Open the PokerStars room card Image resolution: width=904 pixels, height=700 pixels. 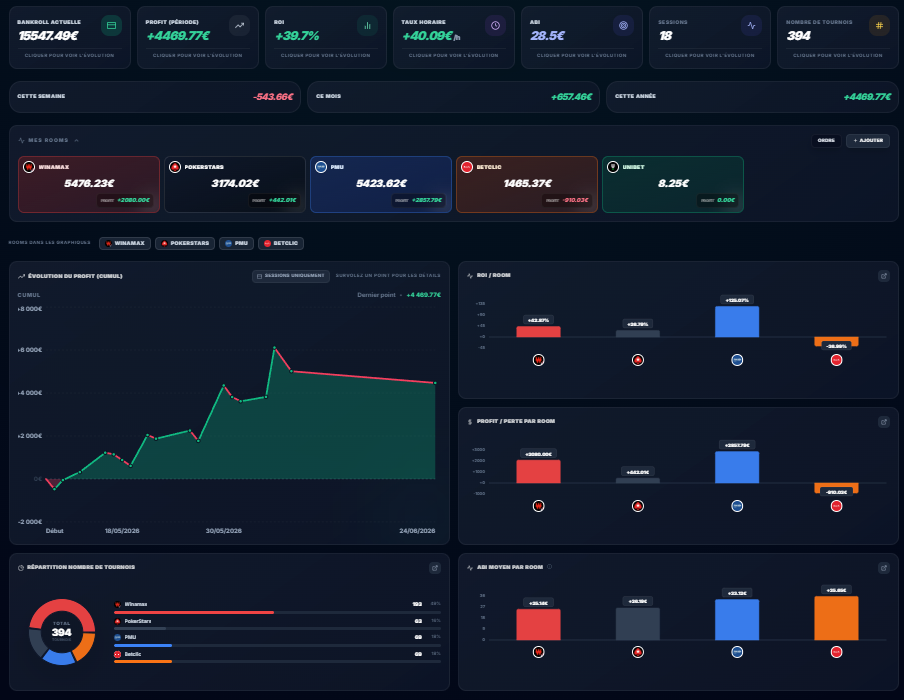235,185
